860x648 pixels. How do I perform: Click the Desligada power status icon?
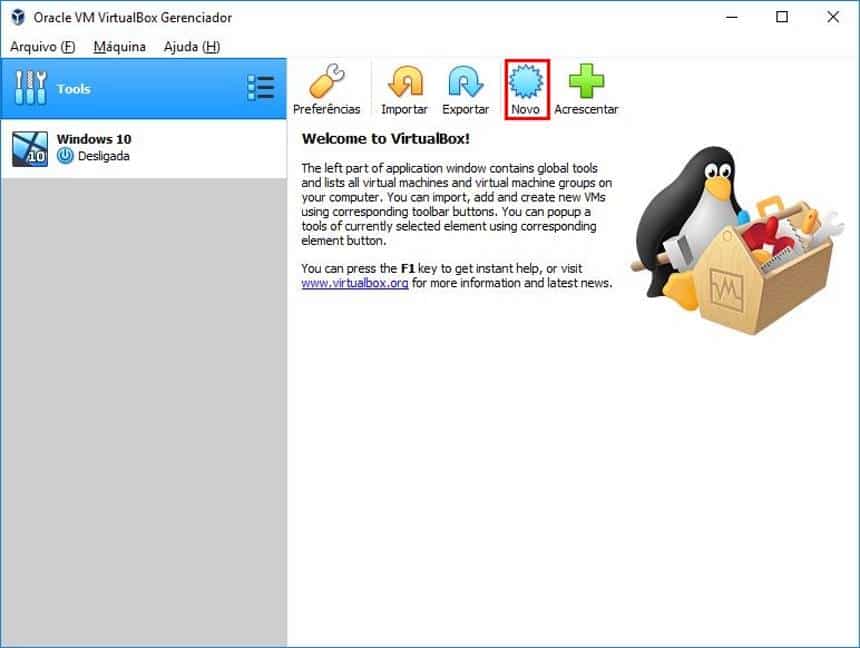(x=65, y=156)
